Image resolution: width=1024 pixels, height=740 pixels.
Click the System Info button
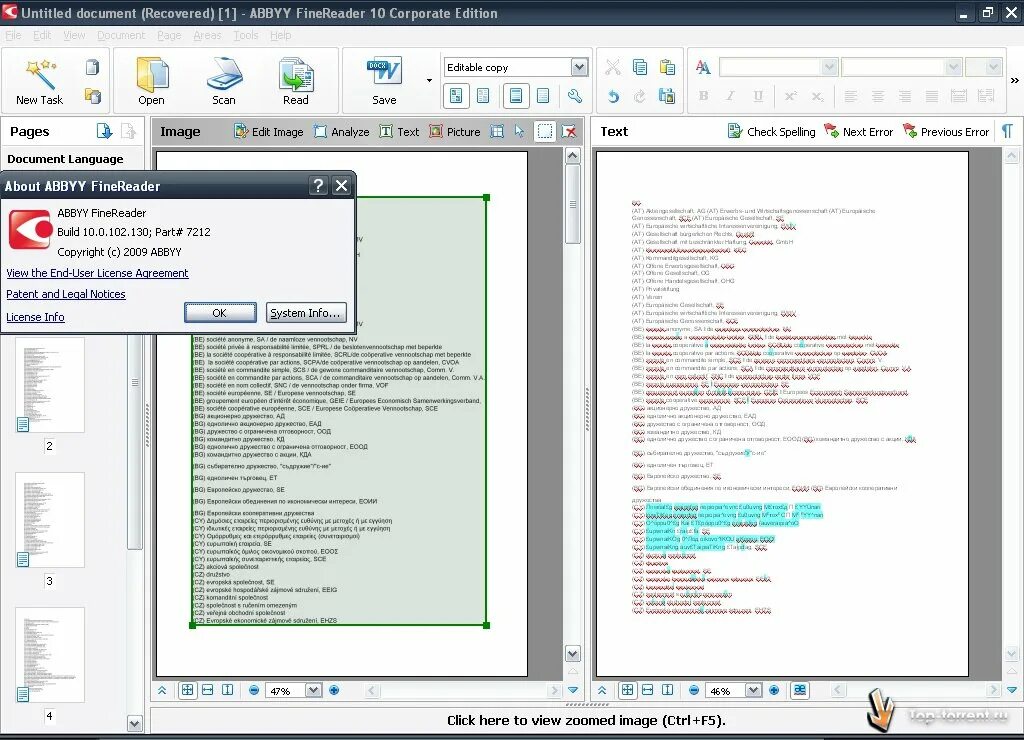pyautogui.click(x=306, y=313)
